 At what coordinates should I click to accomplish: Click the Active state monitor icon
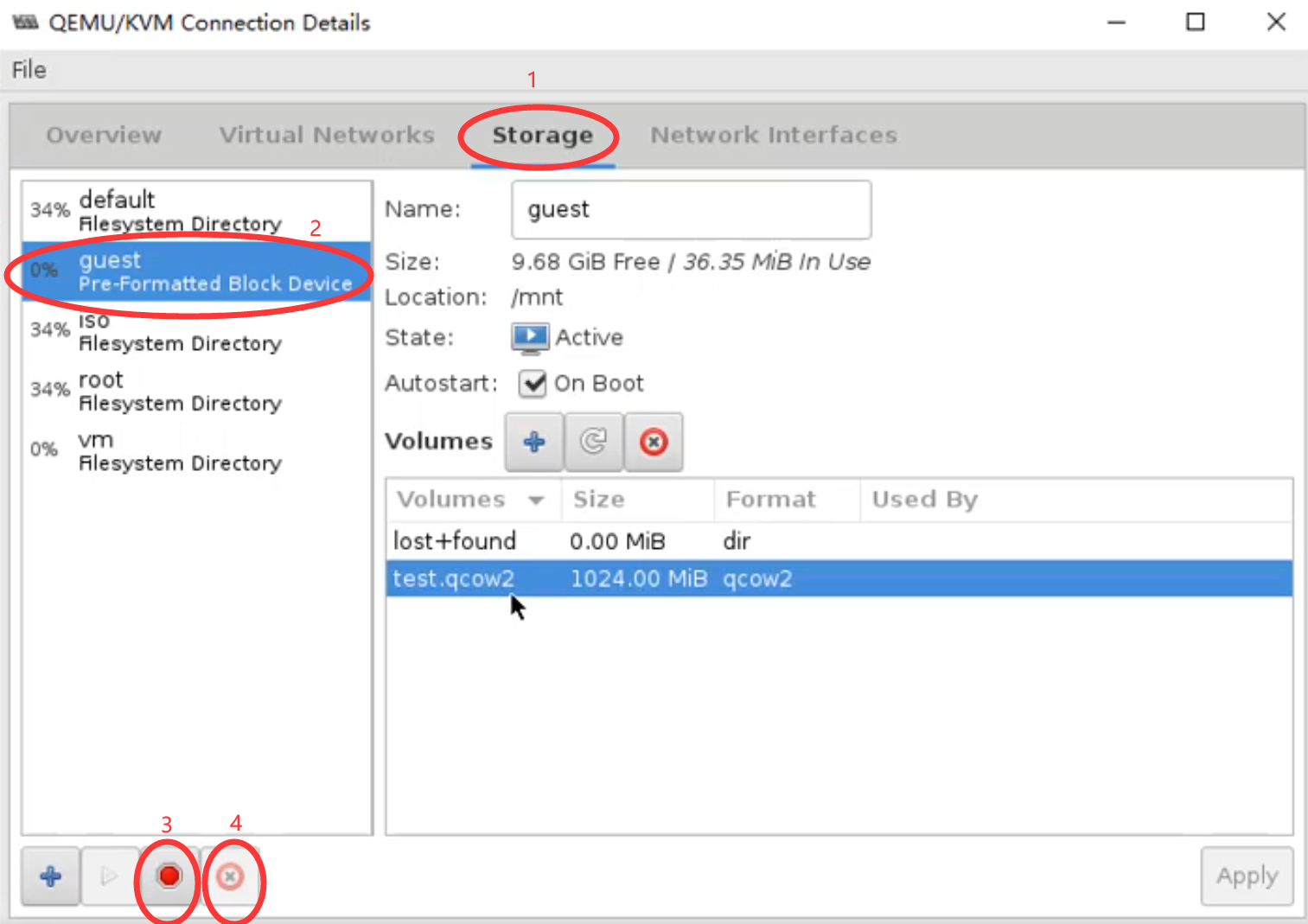[529, 337]
